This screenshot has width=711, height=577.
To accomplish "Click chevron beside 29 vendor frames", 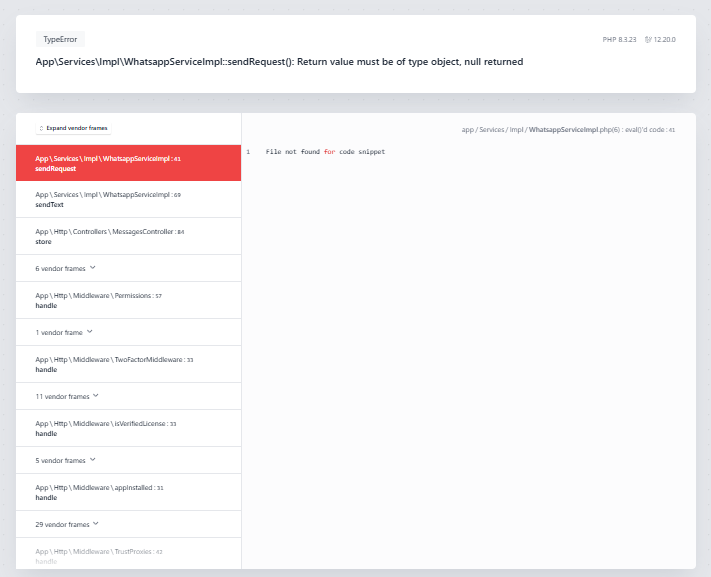I will 96,524.
